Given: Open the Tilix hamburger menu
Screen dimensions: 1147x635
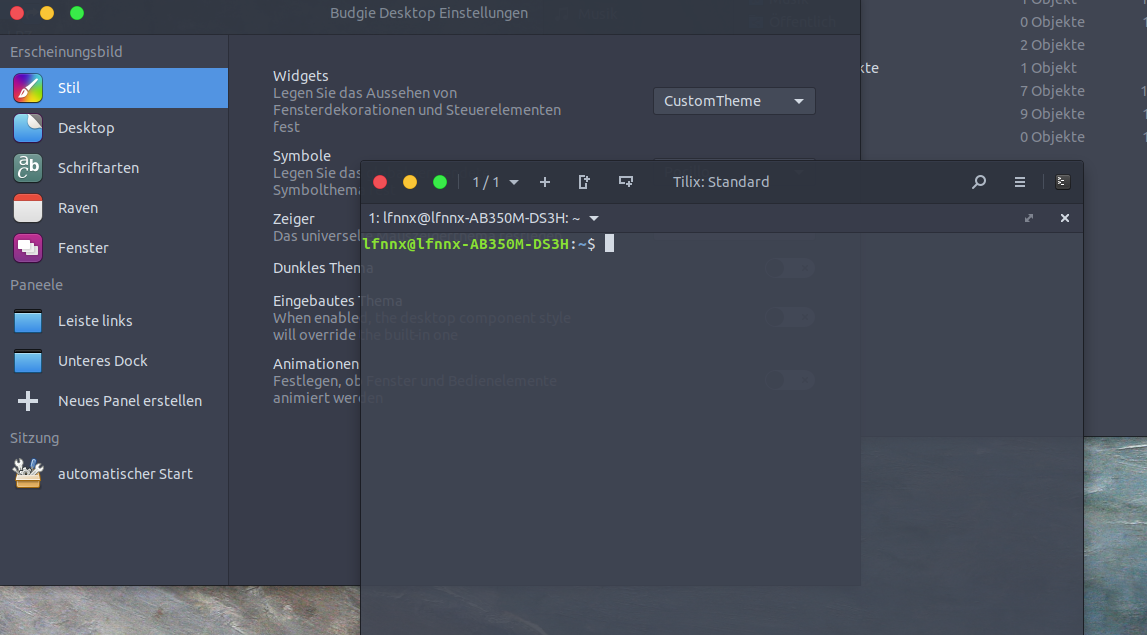Looking at the screenshot, I should coord(1019,182).
